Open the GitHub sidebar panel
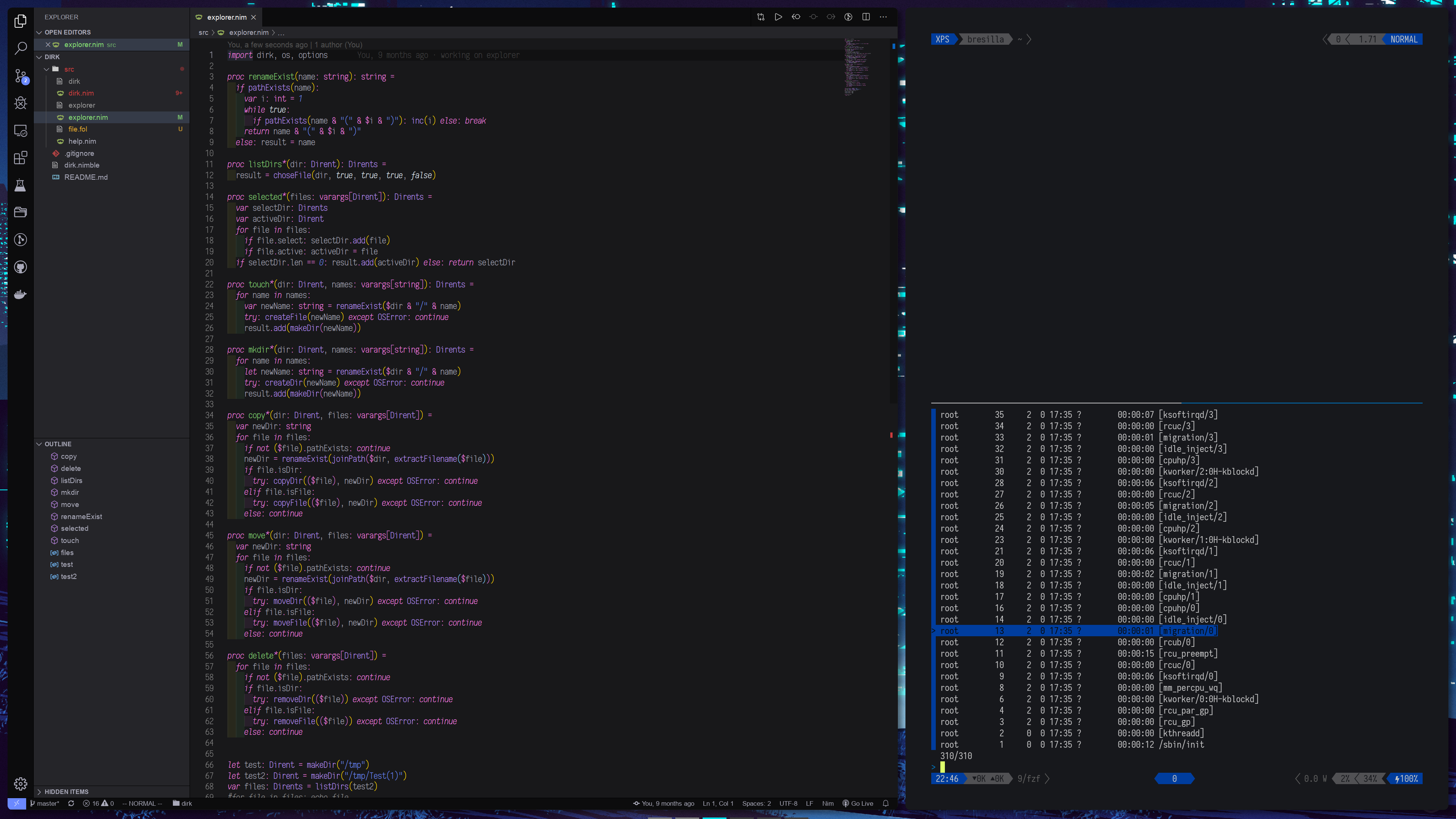 (20, 267)
